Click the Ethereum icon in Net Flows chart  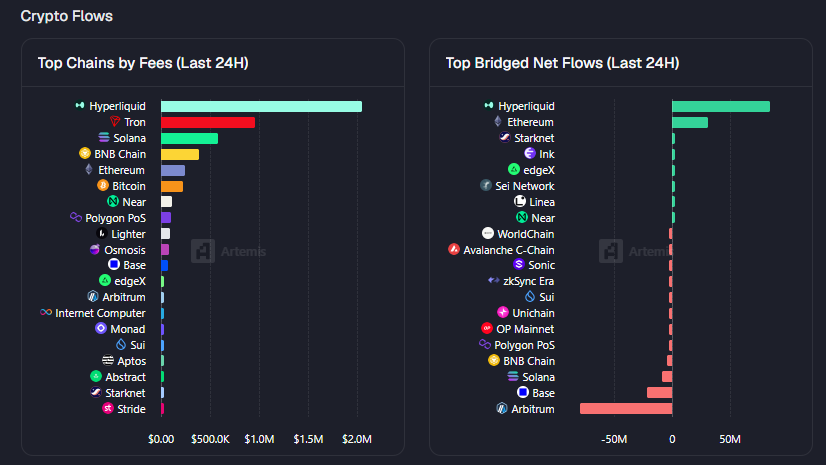tap(498, 122)
